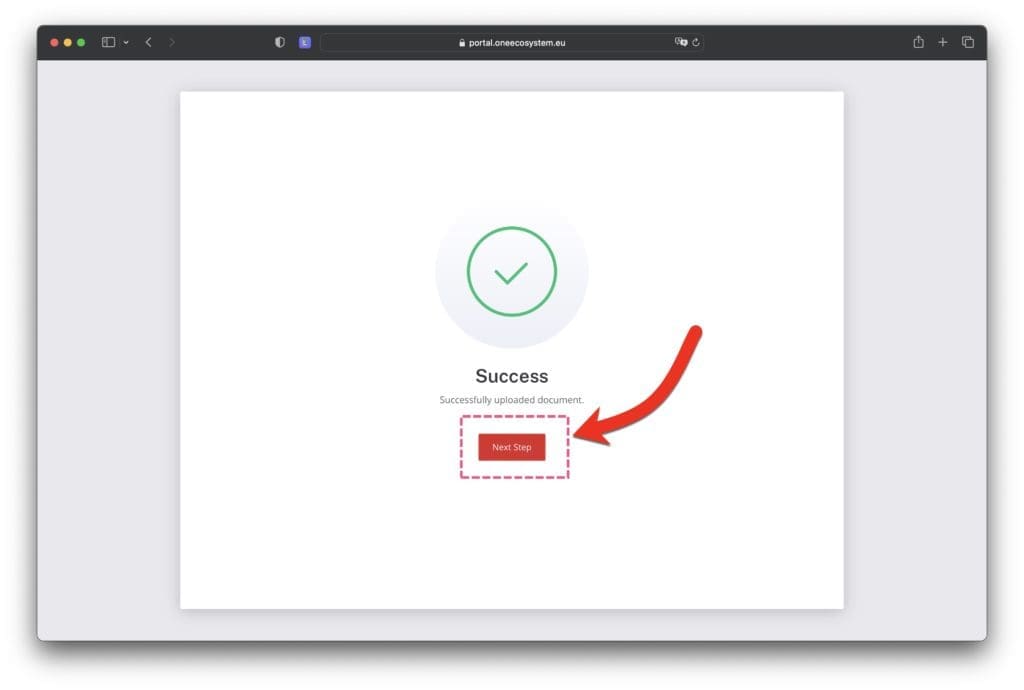Click the 'Successfully uploaded document' message
This screenshot has width=1024, height=690.
click(511, 400)
